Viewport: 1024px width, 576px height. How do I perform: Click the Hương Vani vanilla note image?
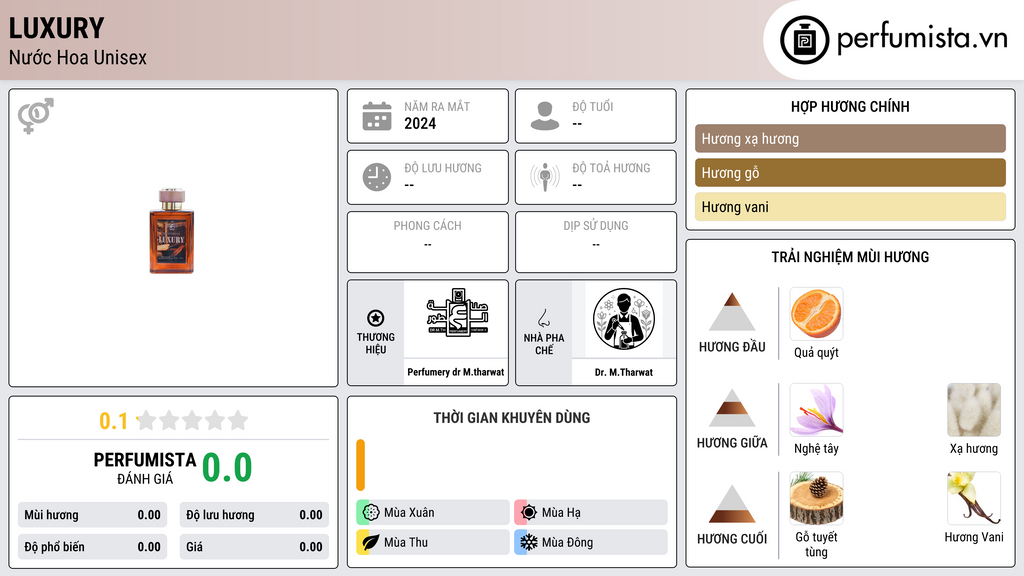pos(974,498)
